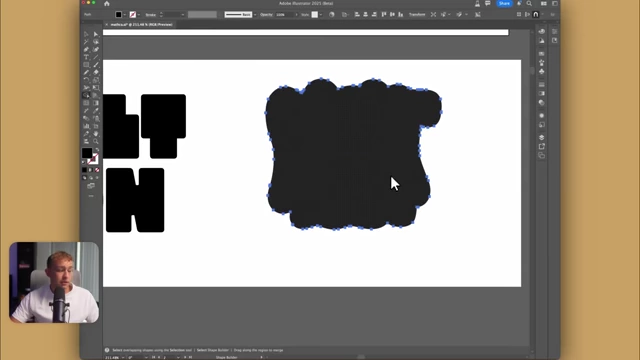Open the fill color dropdown arrow

[124, 15]
